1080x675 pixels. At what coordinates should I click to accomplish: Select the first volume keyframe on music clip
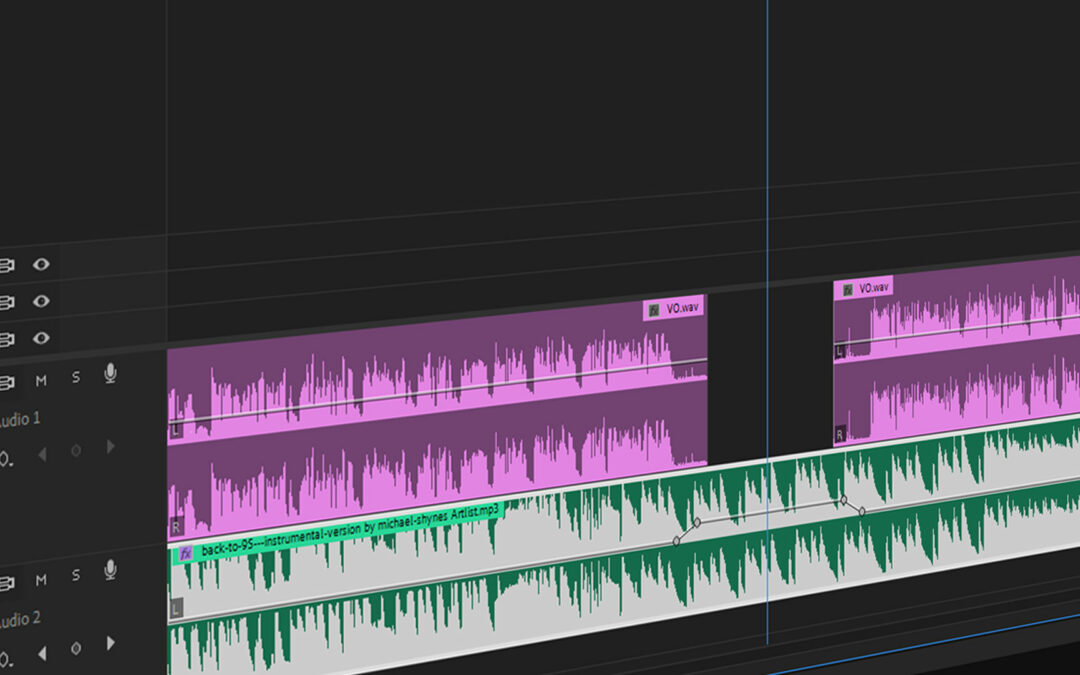676,541
